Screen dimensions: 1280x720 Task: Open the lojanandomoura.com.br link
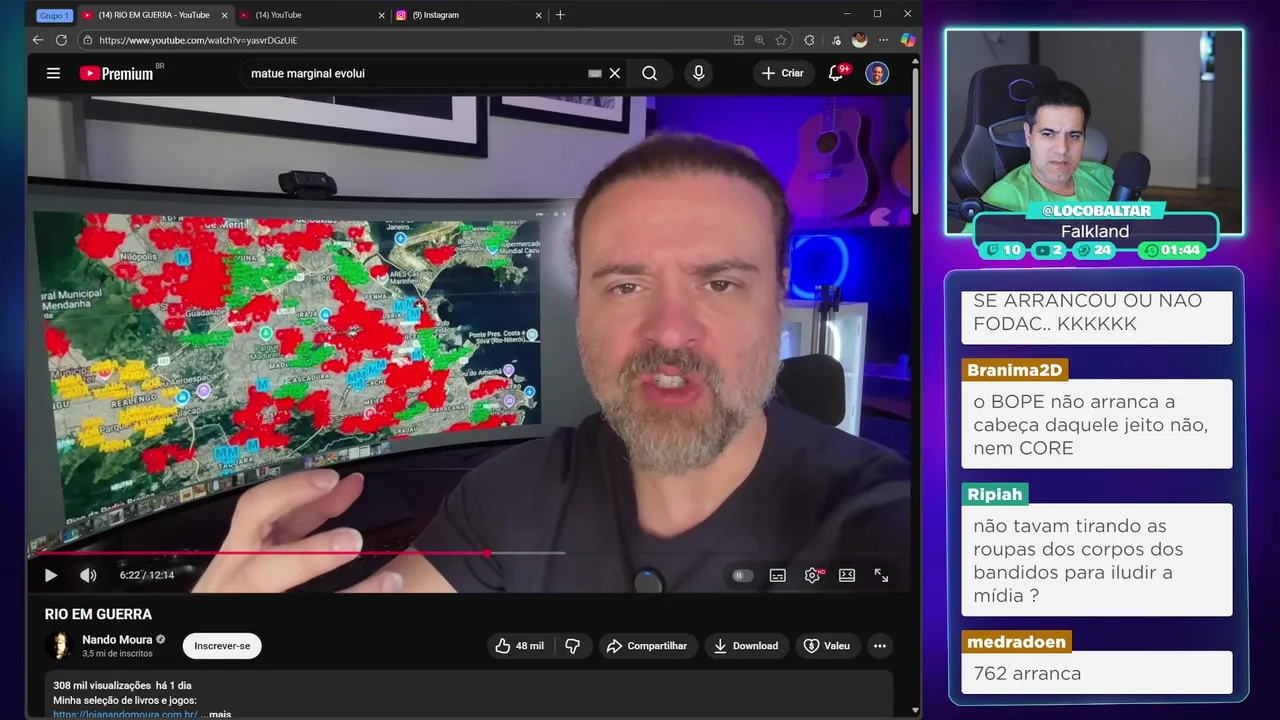coord(125,714)
